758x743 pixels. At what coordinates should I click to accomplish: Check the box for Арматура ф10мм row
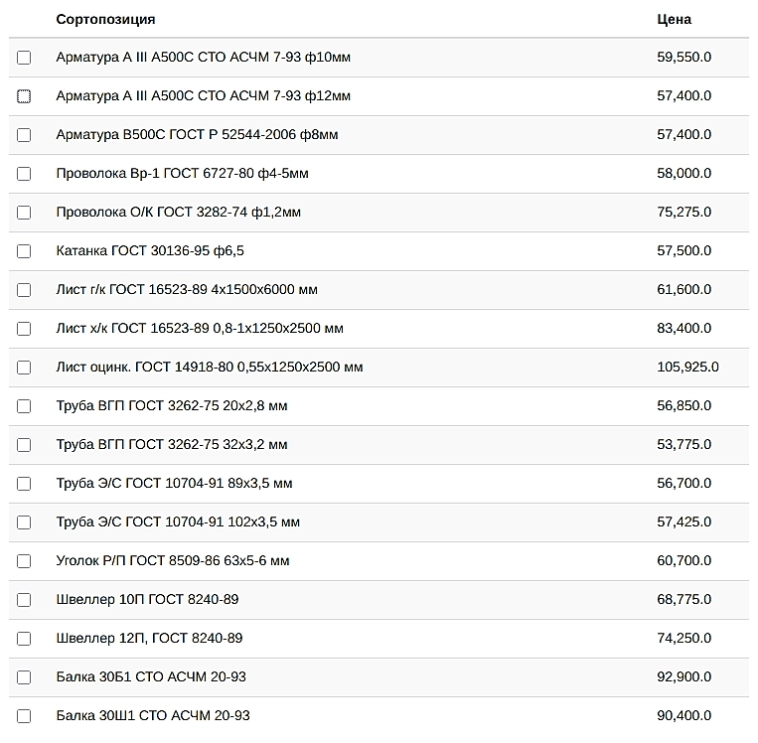pos(24,58)
